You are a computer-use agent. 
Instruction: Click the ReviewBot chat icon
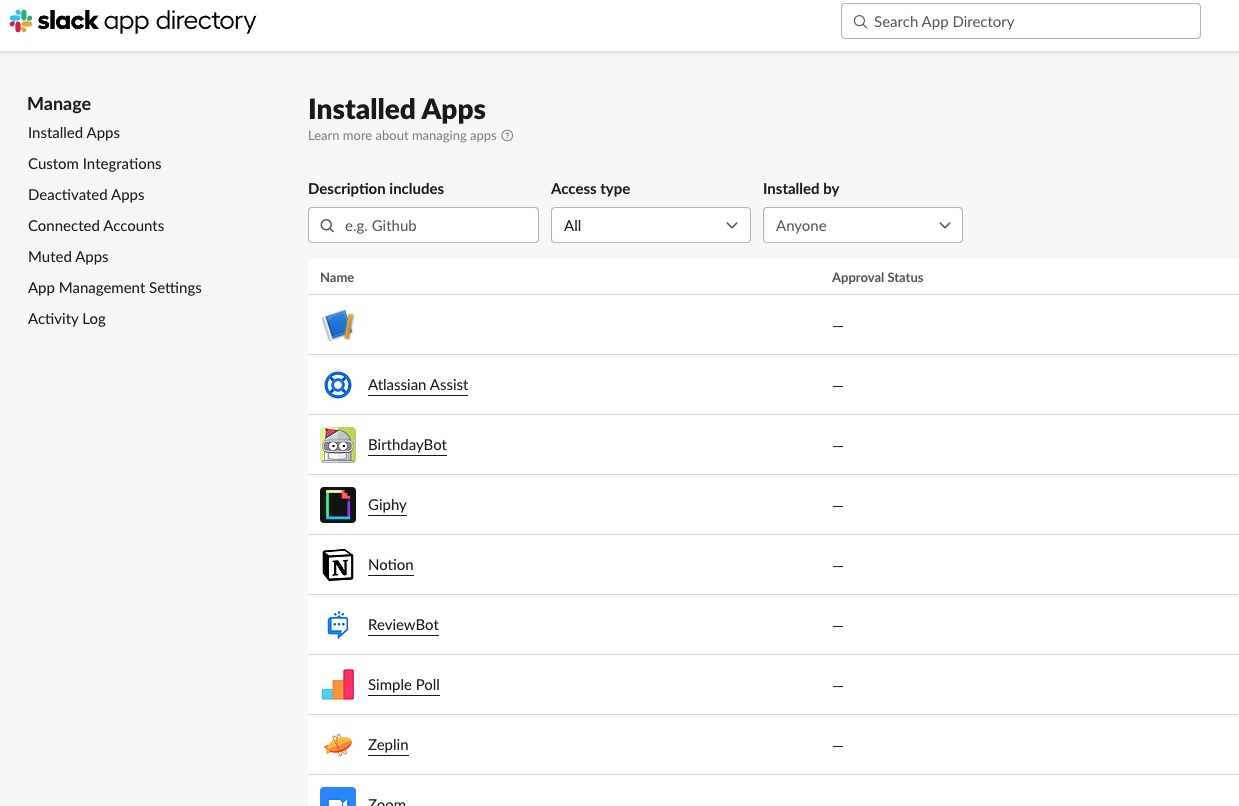338,625
